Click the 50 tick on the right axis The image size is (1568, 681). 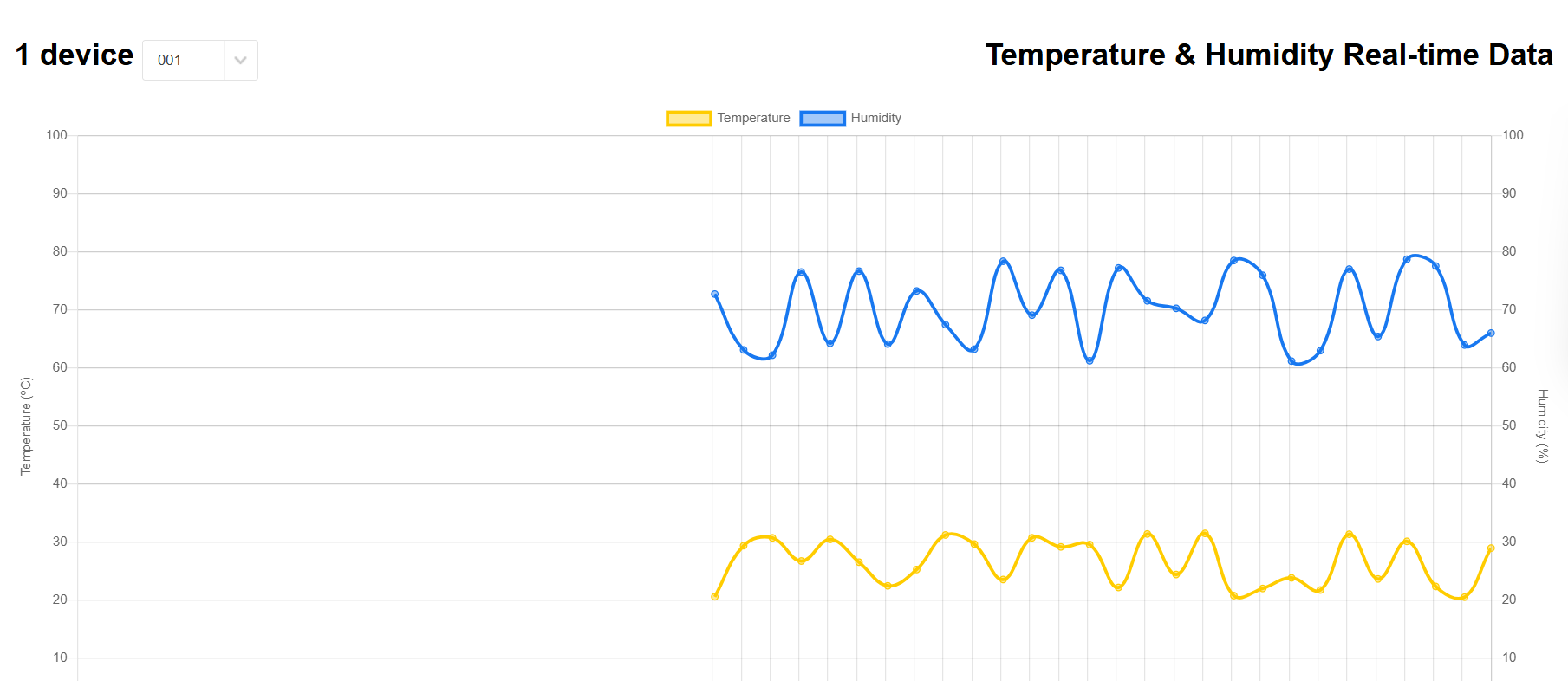click(x=1509, y=425)
